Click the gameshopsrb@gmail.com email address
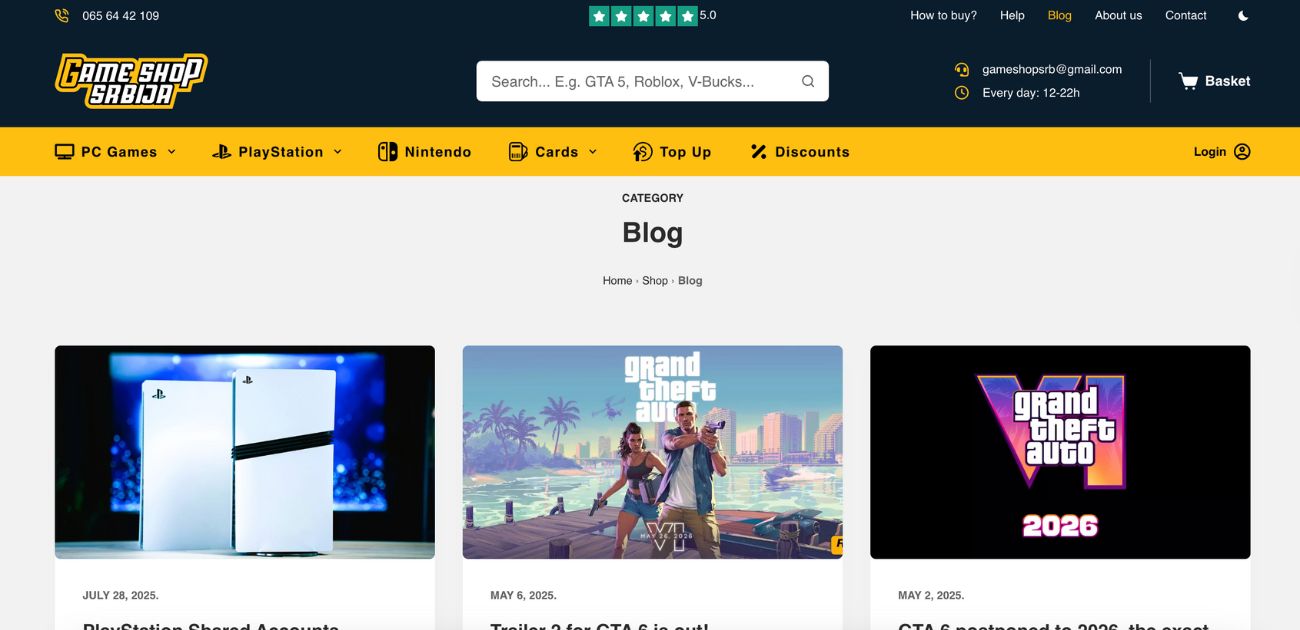1300x630 pixels. (1052, 70)
